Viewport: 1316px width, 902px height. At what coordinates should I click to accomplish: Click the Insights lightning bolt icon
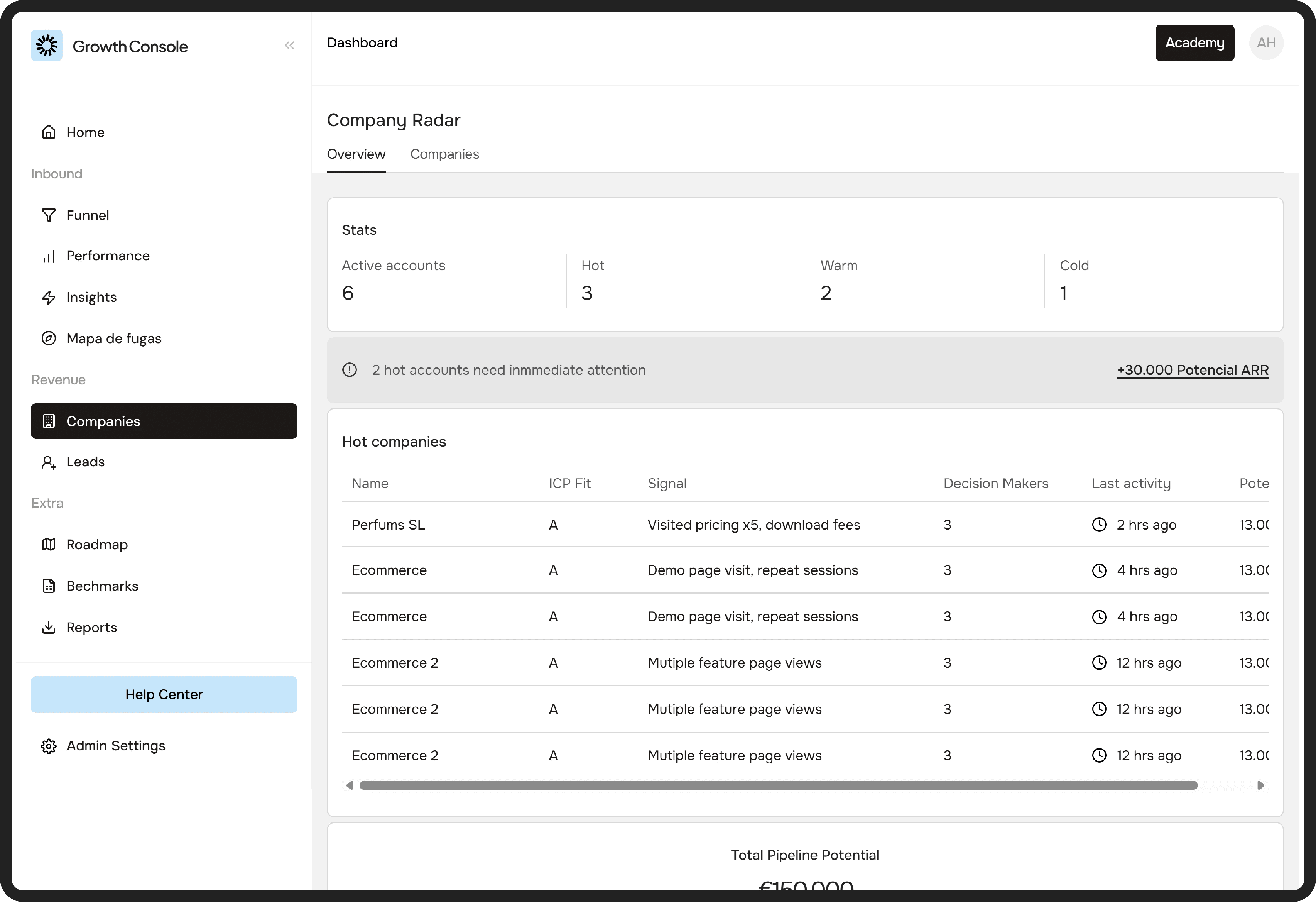[49, 298]
